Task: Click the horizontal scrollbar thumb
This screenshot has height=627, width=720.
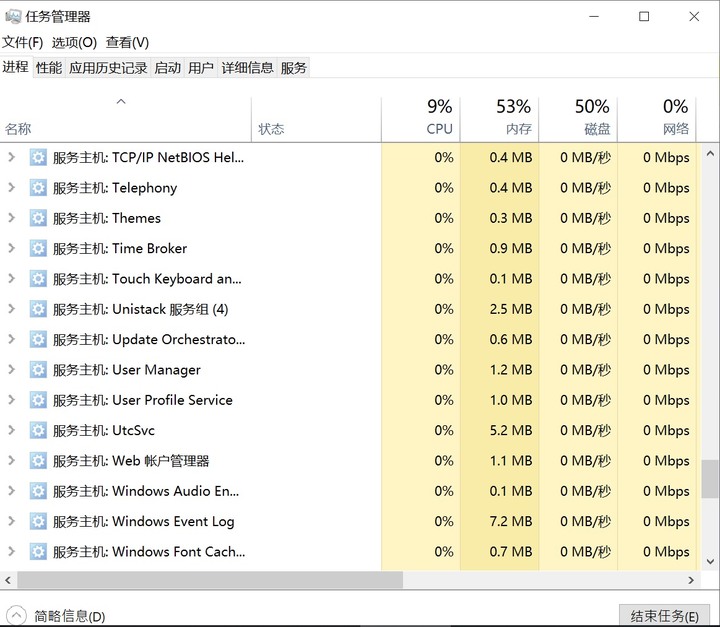Action: (210, 580)
